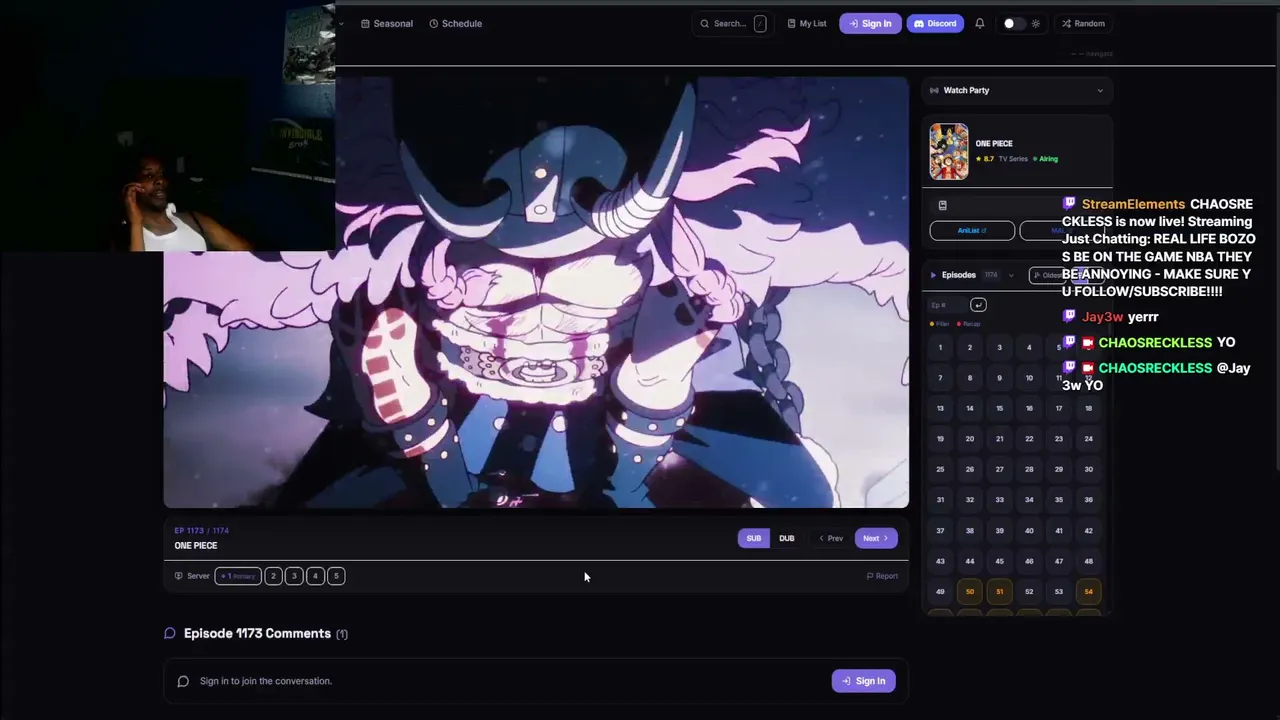Viewport: 1280px width, 720px height.
Task: Click the Twitch badge next to StreamElements
Action: tap(1069, 204)
